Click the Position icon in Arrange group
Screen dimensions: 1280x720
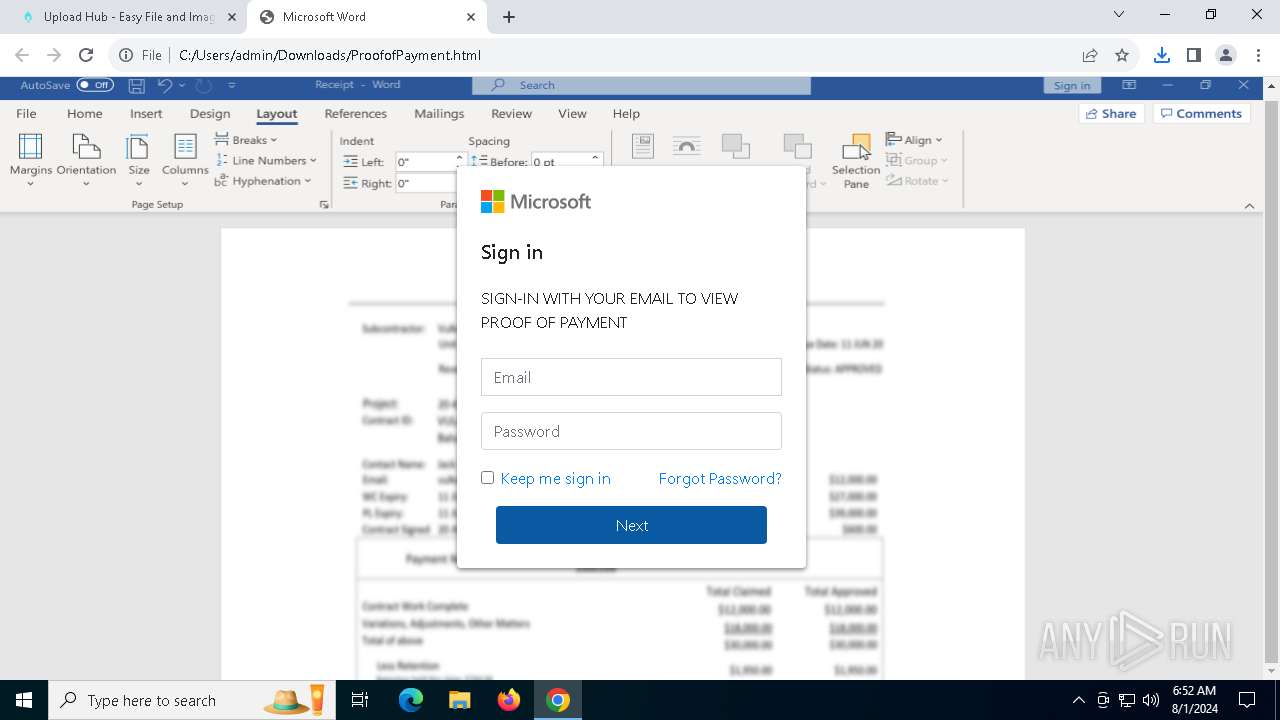tap(643, 147)
